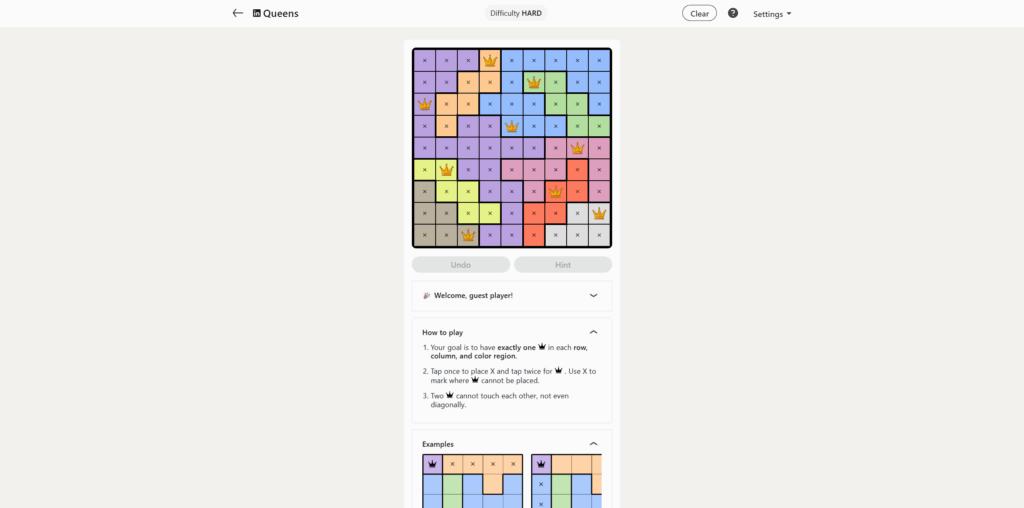Open the help question mark icon
This screenshot has height=508, width=1024.
coord(733,13)
